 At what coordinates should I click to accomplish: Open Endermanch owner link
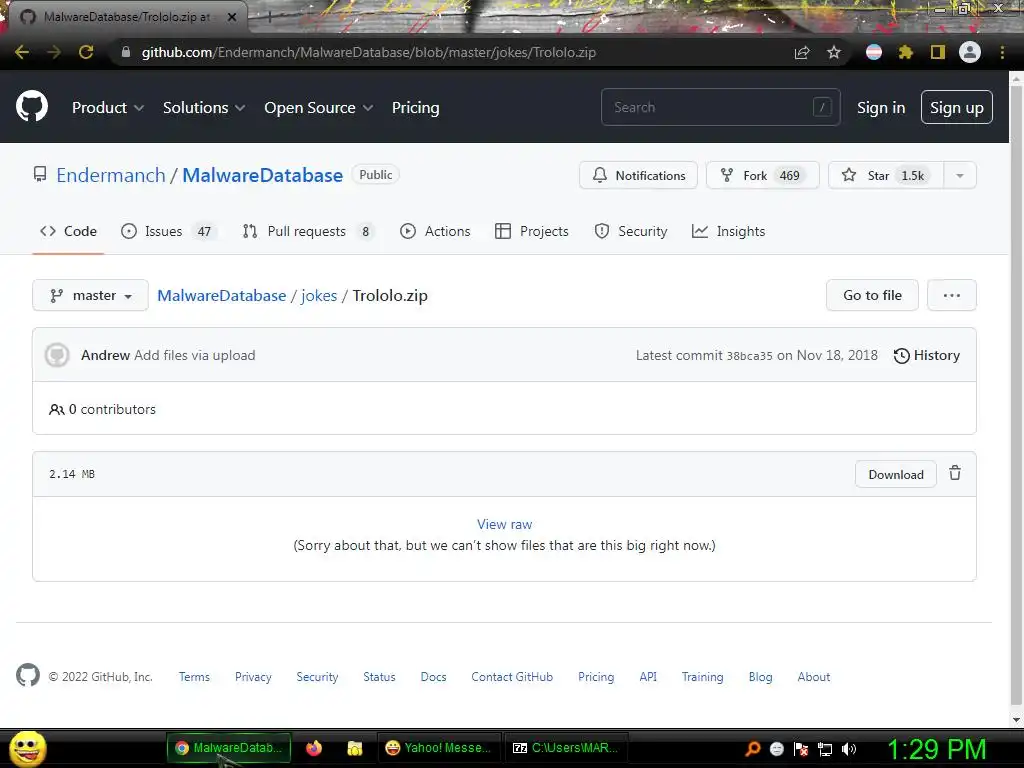coord(110,175)
